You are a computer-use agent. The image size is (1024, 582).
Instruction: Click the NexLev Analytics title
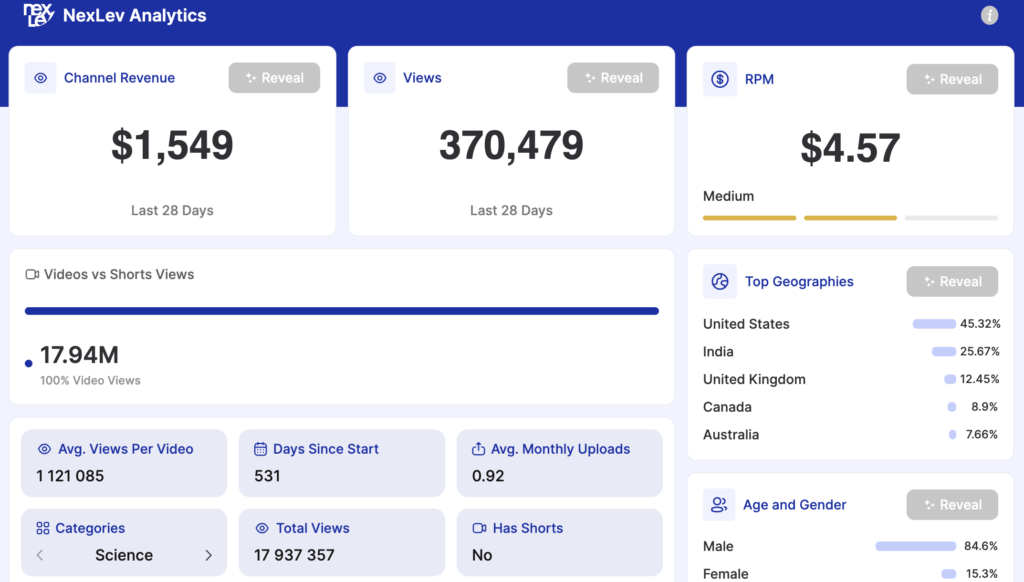(x=135, y=16)
